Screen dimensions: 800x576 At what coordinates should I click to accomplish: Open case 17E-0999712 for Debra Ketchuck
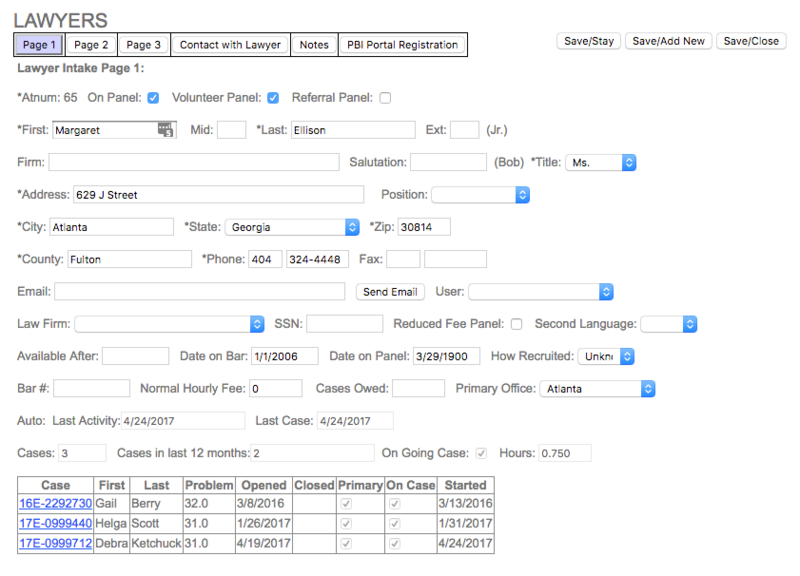point(53,545)
